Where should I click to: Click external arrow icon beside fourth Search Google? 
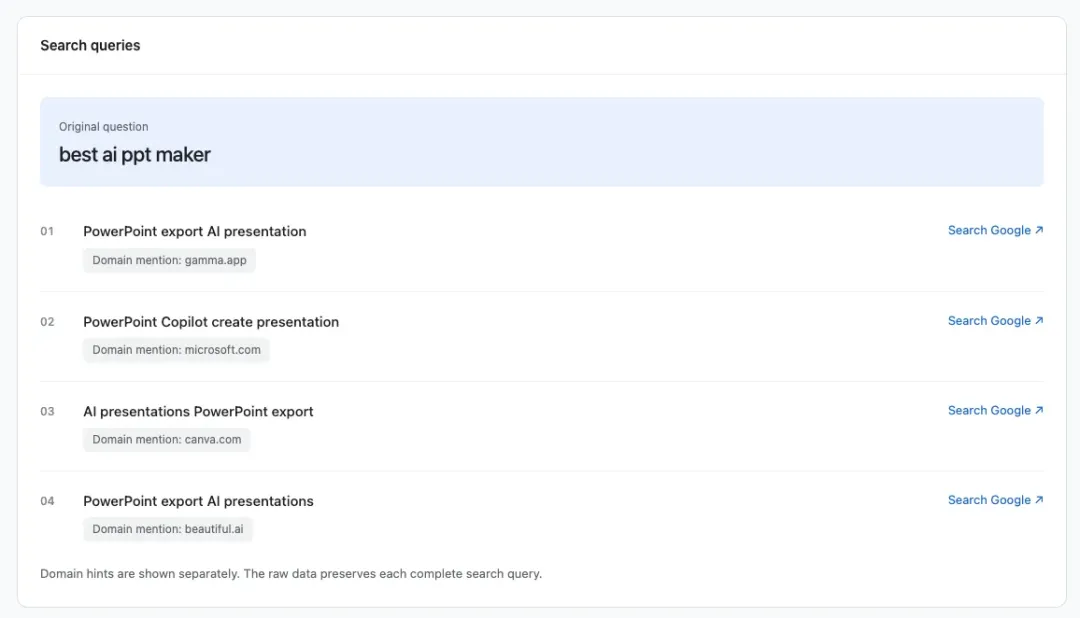click(x=1039, y=499)
